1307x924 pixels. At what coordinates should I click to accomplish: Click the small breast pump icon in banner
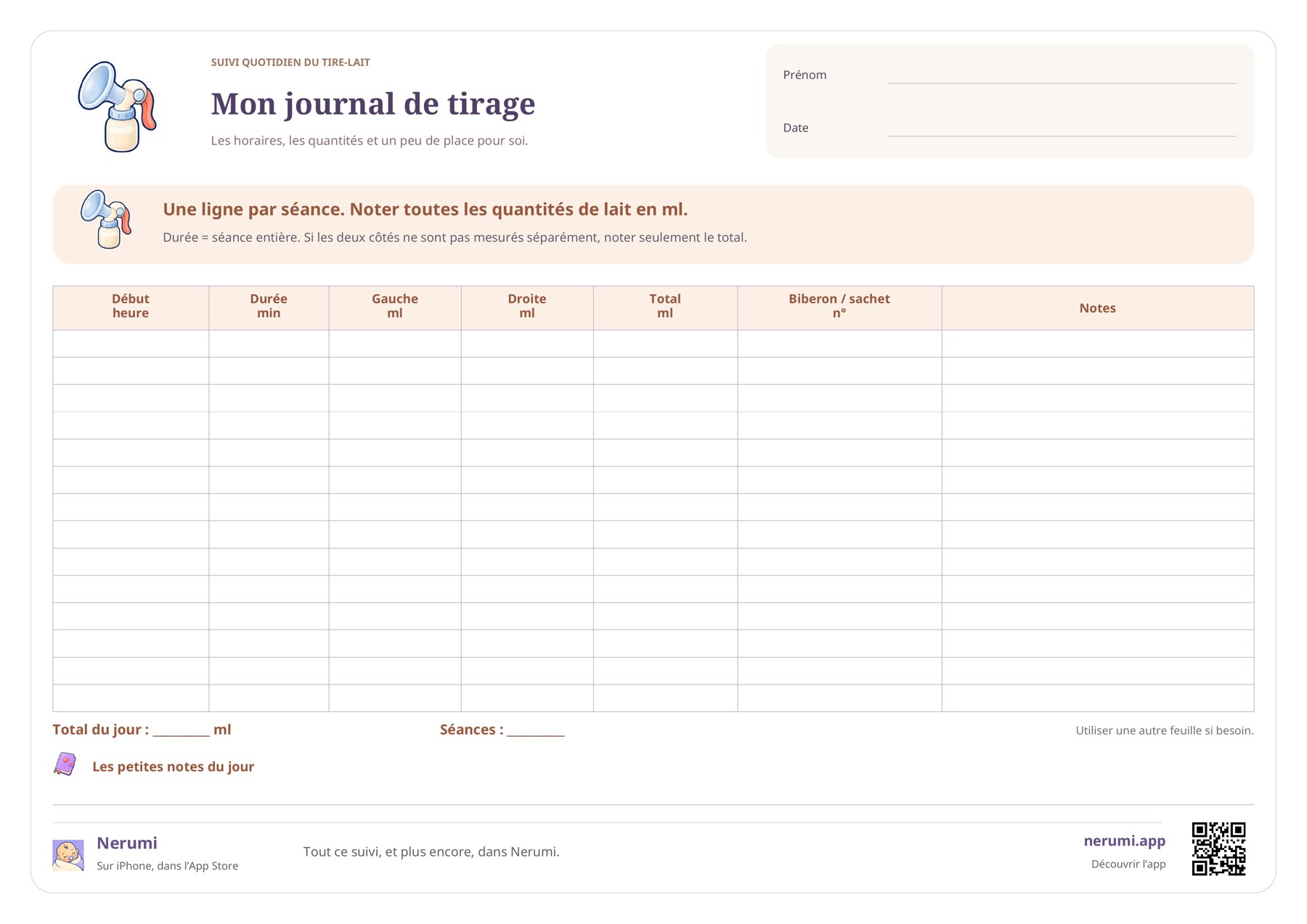click(107, 219)
